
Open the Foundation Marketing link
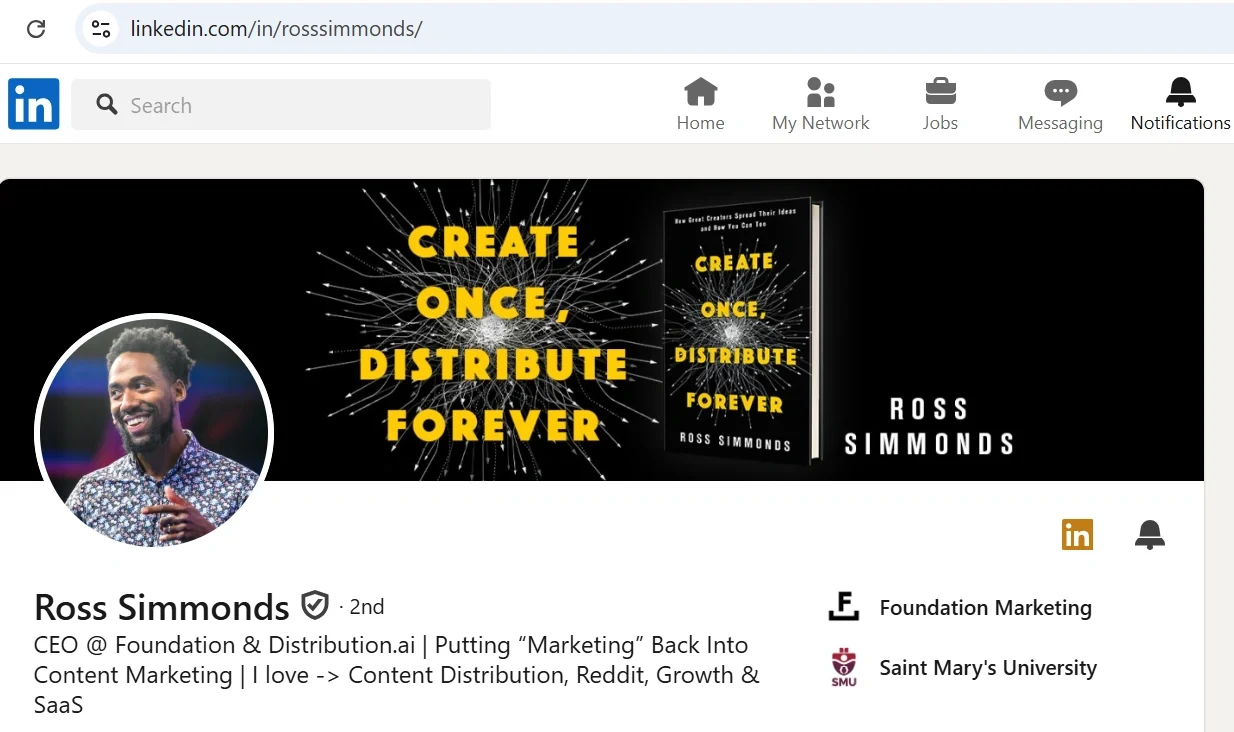pos(985,607)
